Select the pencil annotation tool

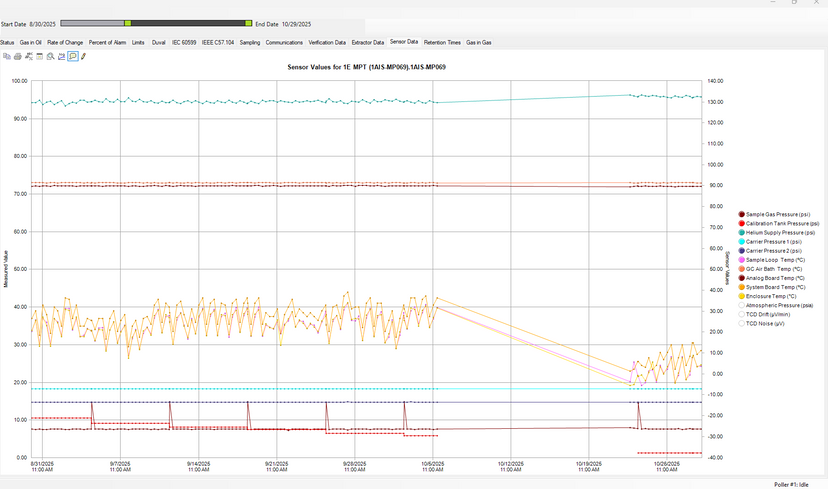83,56
